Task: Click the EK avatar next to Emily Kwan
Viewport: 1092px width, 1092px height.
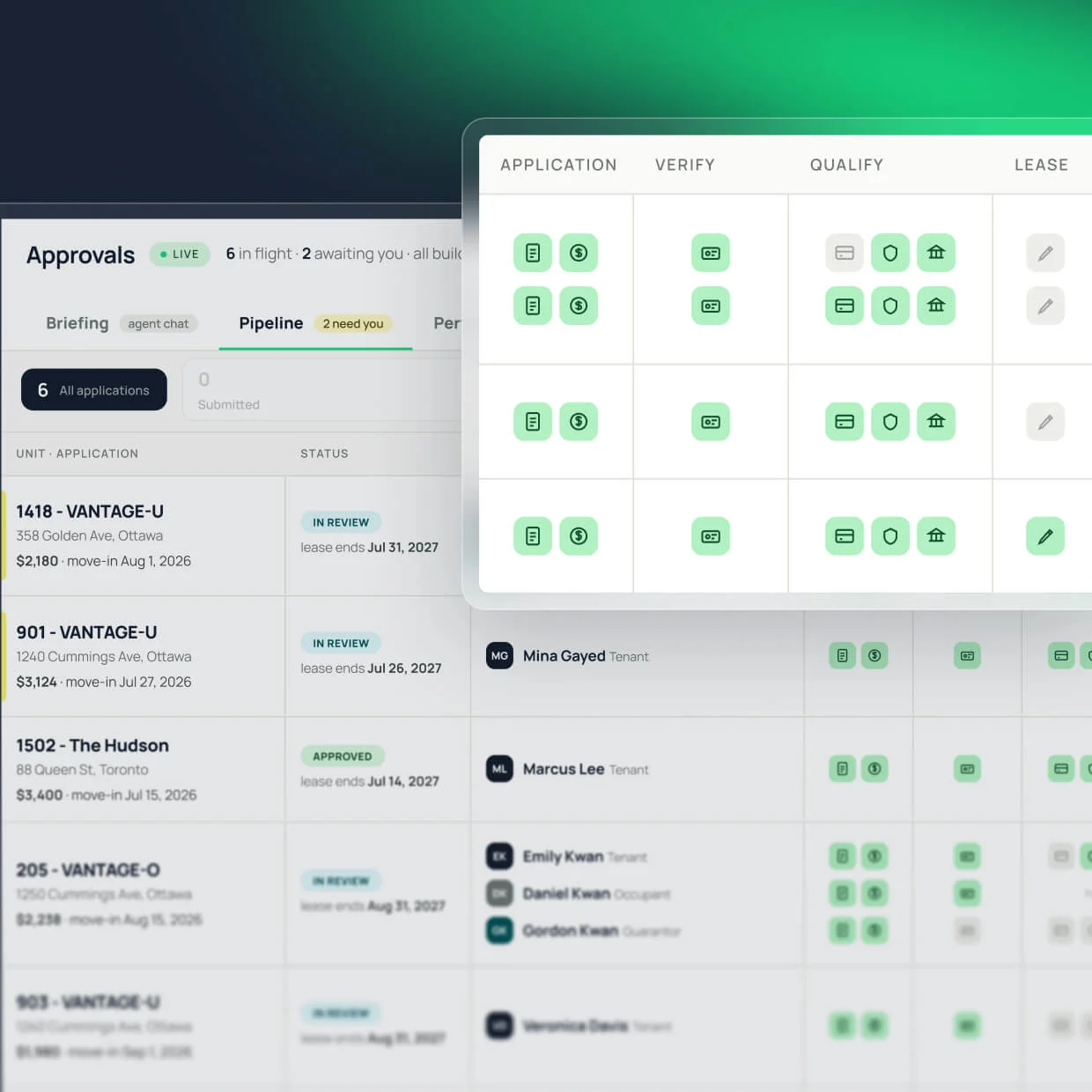Action: pos(499,856)
